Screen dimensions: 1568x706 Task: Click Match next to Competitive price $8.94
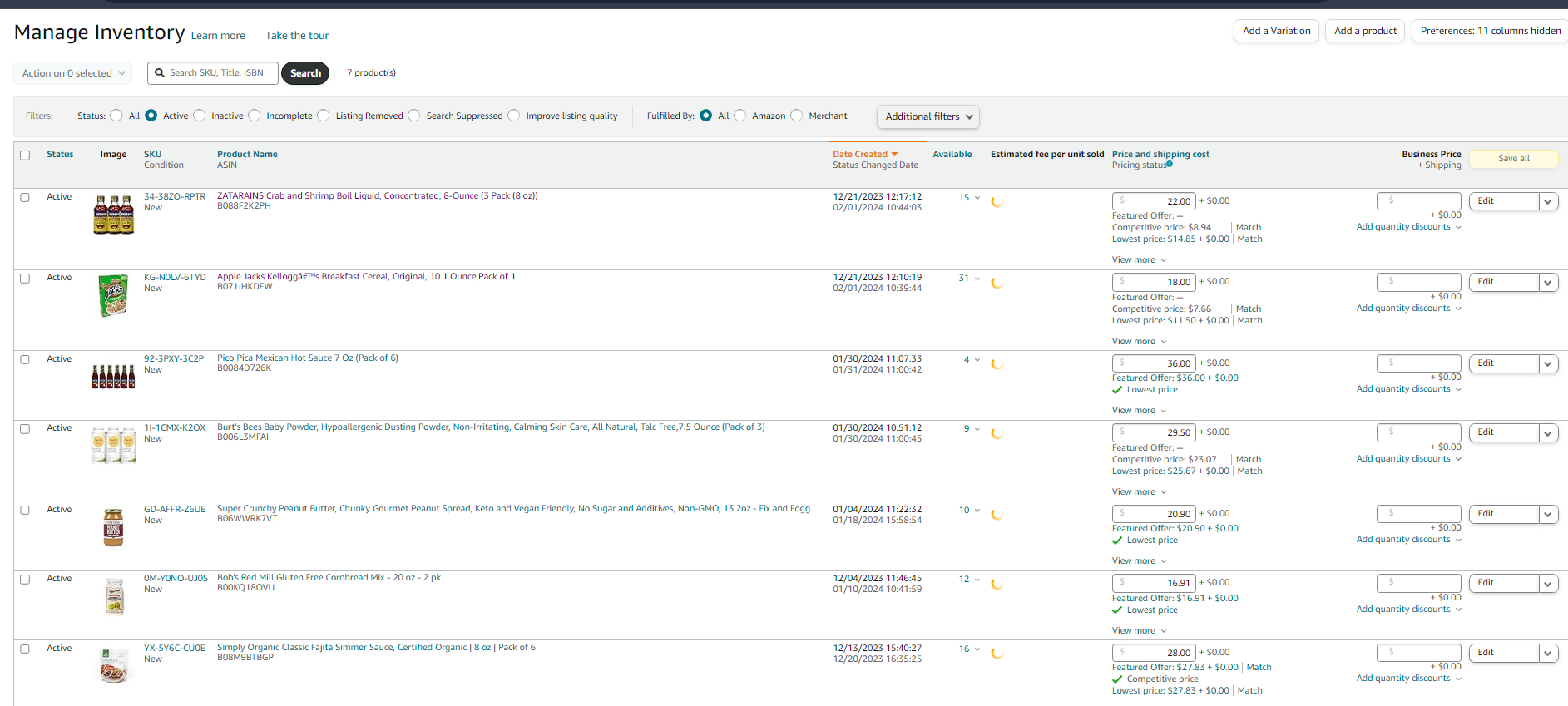1249,228
